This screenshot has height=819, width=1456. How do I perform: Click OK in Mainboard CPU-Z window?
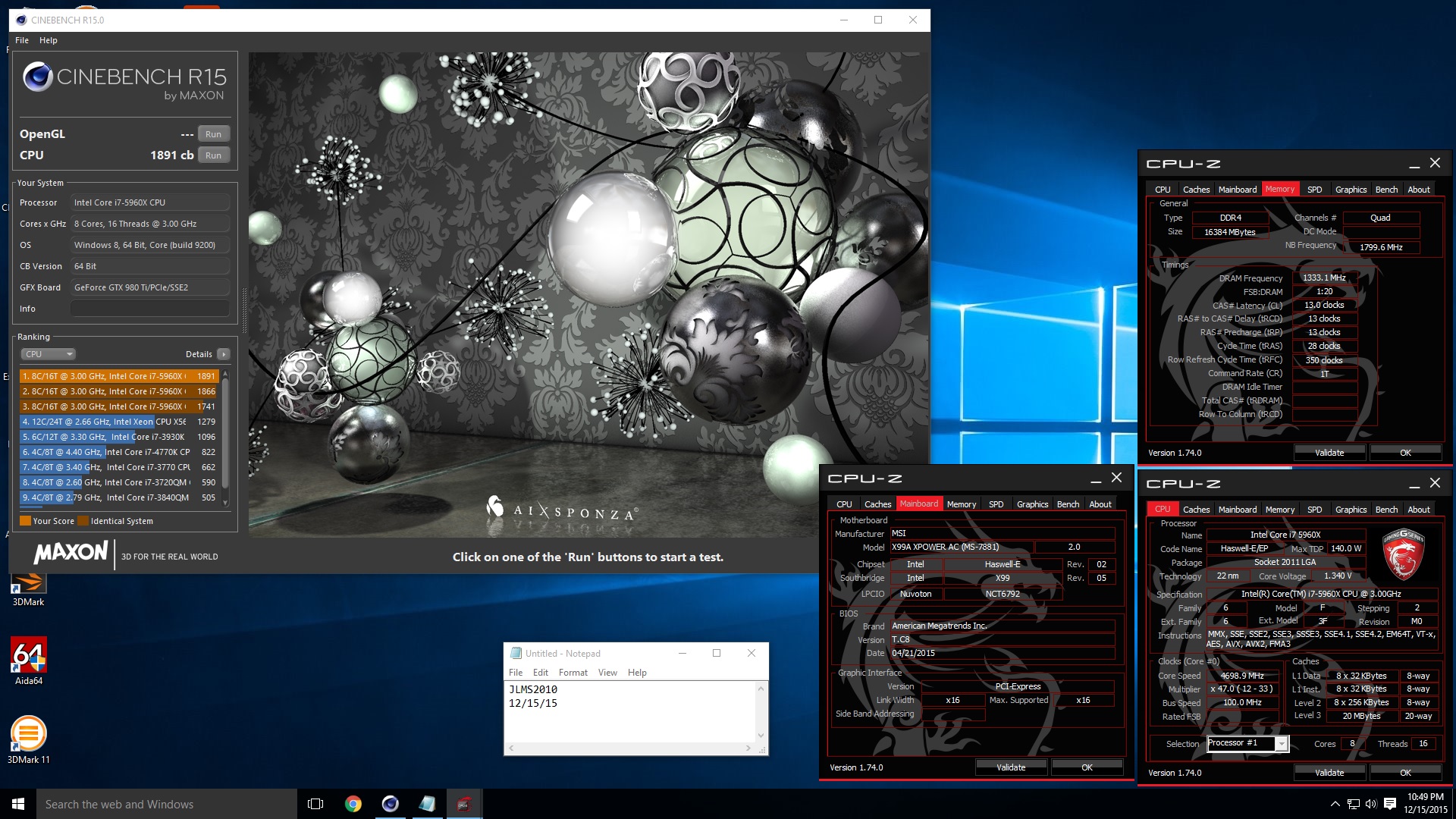[x=1087, y=767]
